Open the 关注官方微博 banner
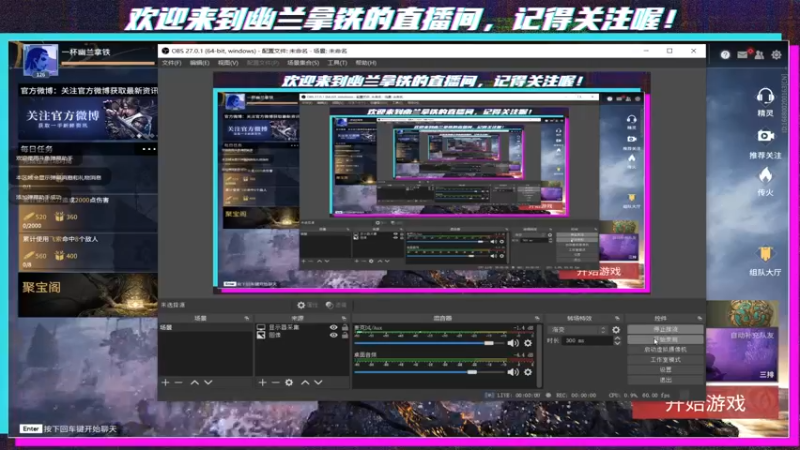This screenshot has width=800, height=450. [x=87, y=118]
